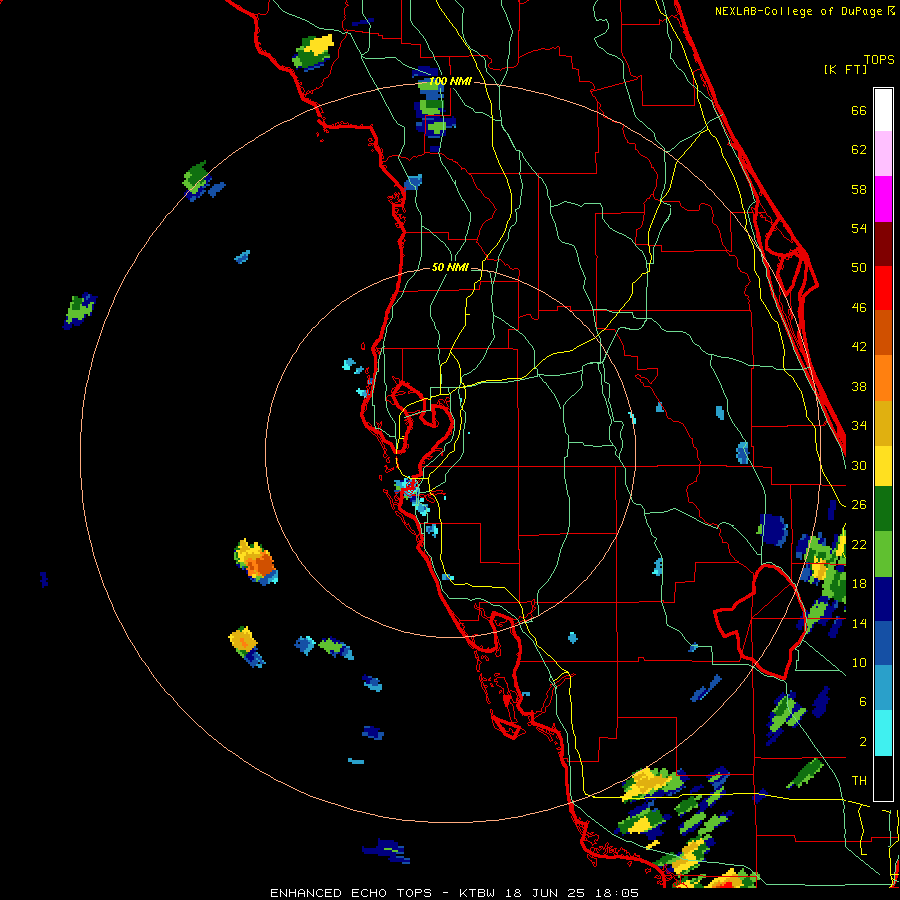Select the navy blue legend swatch
900x900 pixels.
(883, 599)
